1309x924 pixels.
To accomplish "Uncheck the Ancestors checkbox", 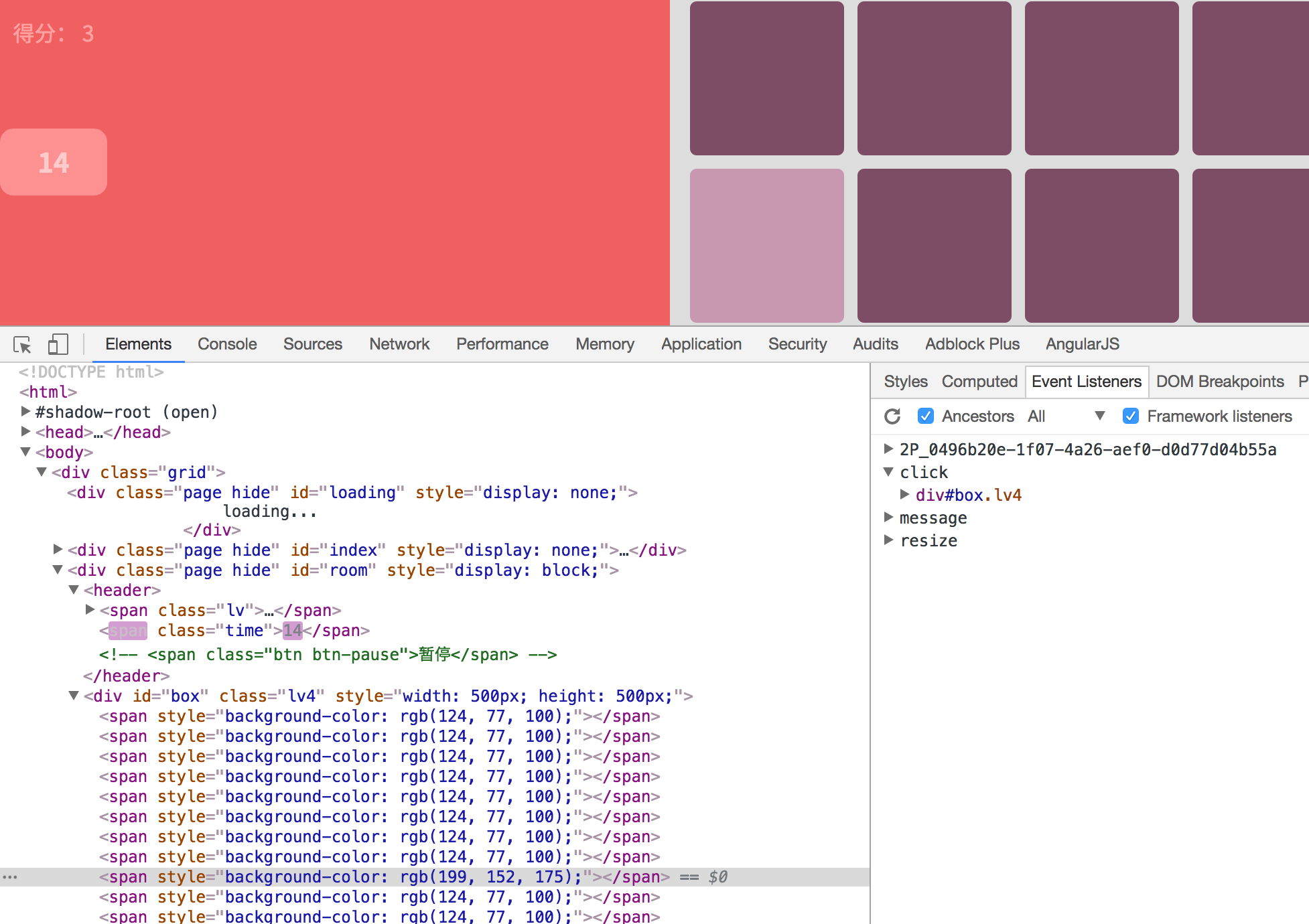I will click(926, 416).
